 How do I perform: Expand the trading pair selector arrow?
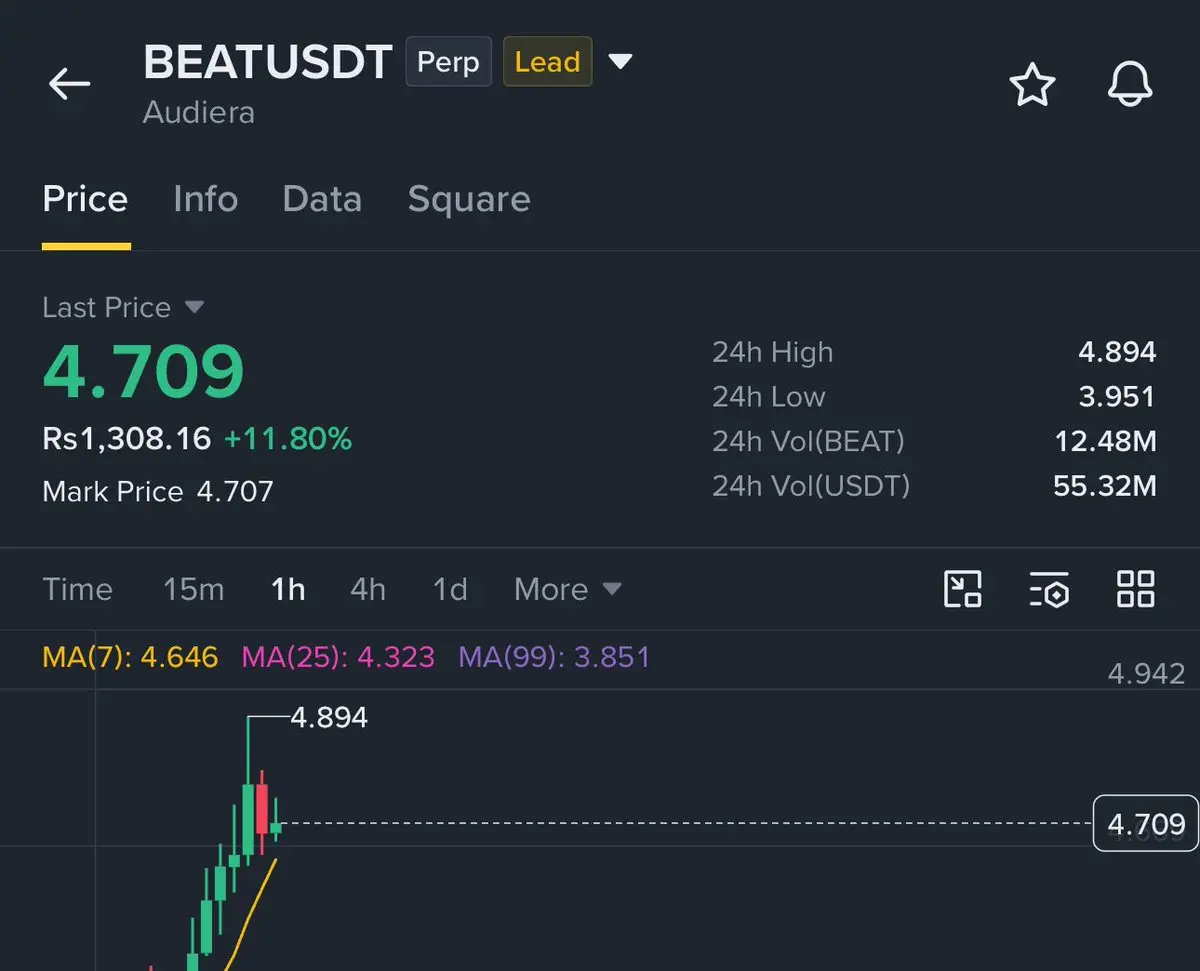pos(621,62)
